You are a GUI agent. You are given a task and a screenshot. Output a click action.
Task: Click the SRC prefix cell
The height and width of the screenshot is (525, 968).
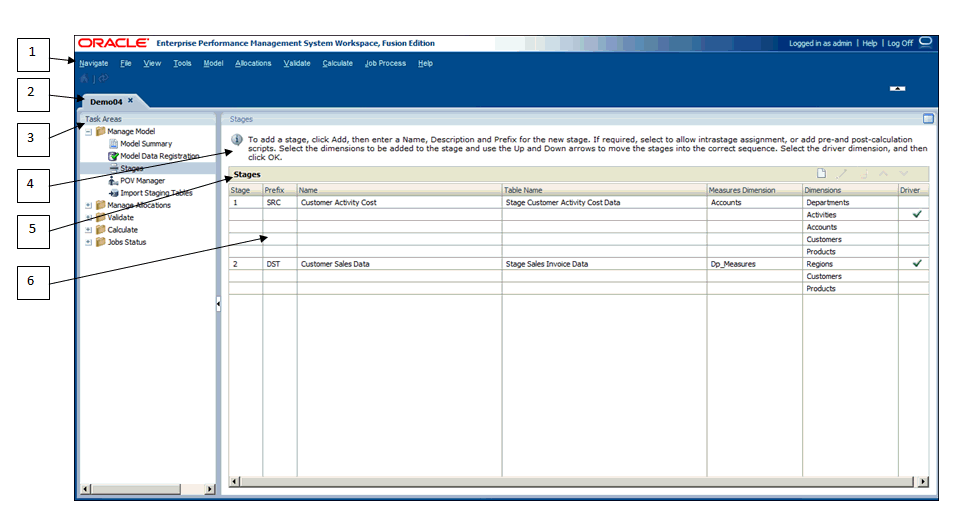[280, 202]
